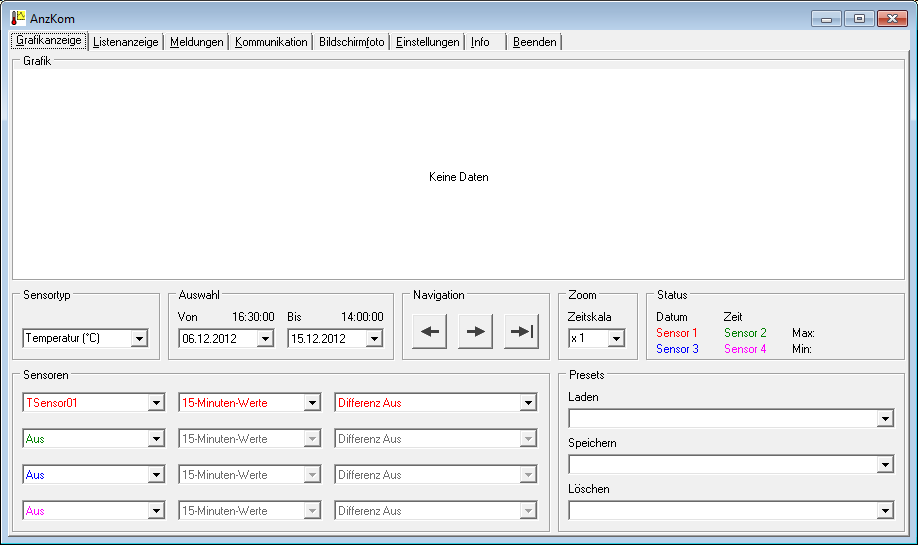
Task: Open the red Differenz Aus dropdown
Action: coord(528,403)
